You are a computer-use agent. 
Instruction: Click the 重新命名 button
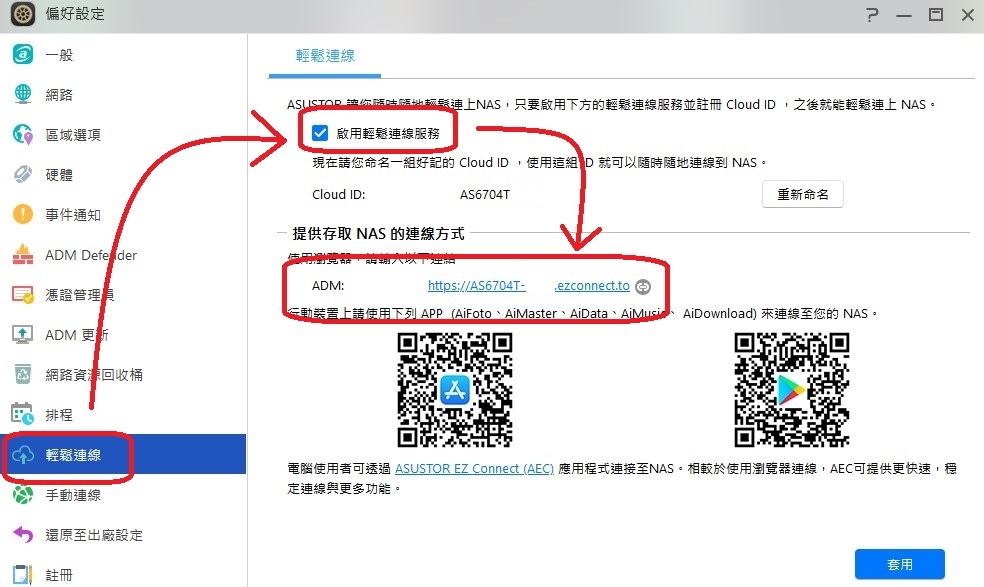click(803, 195)
